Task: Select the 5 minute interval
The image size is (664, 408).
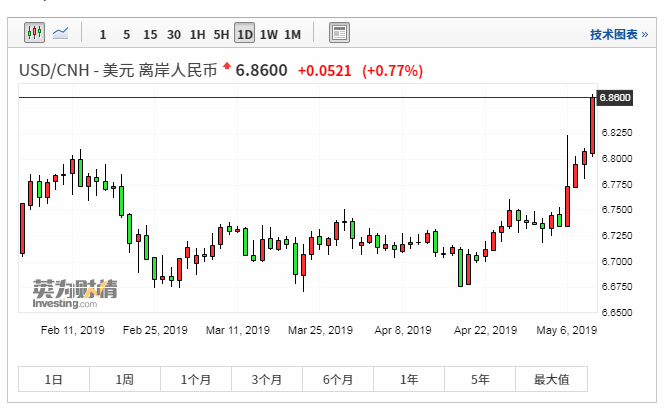Action: 126,34
